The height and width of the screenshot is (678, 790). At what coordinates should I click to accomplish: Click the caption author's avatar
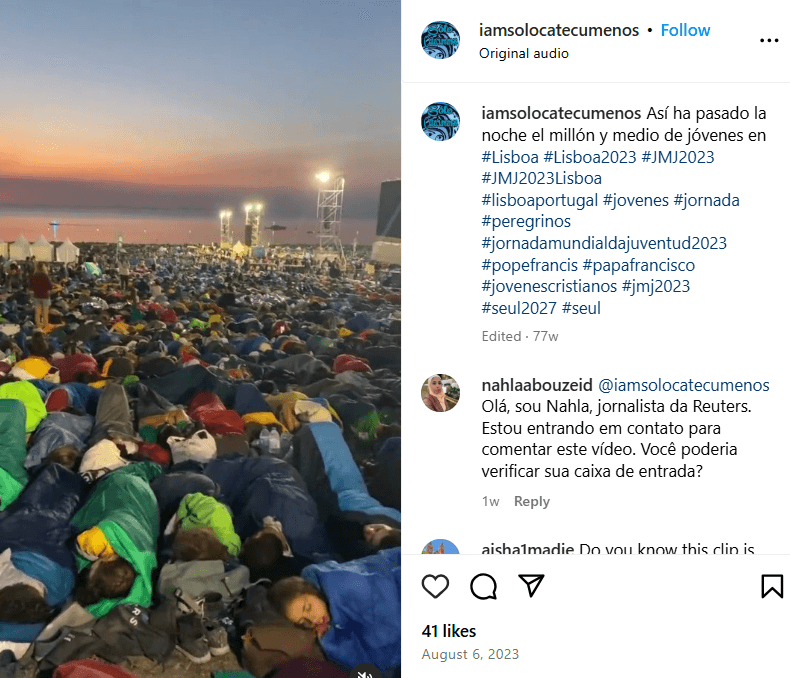[x=440, y=121]
